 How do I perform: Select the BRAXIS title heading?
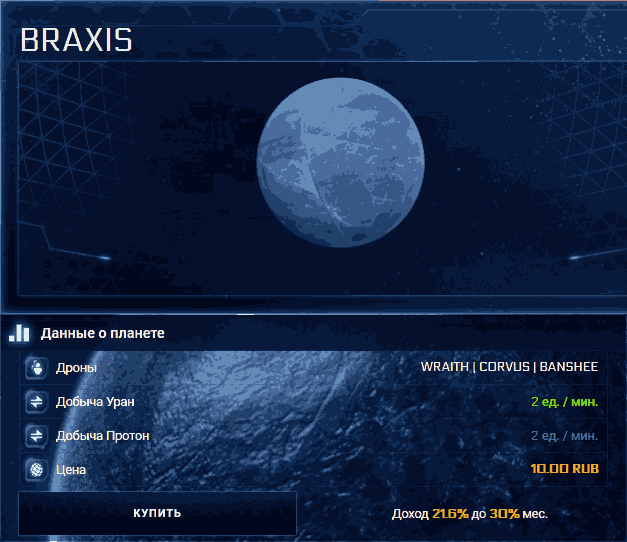[x=77, y=41]
